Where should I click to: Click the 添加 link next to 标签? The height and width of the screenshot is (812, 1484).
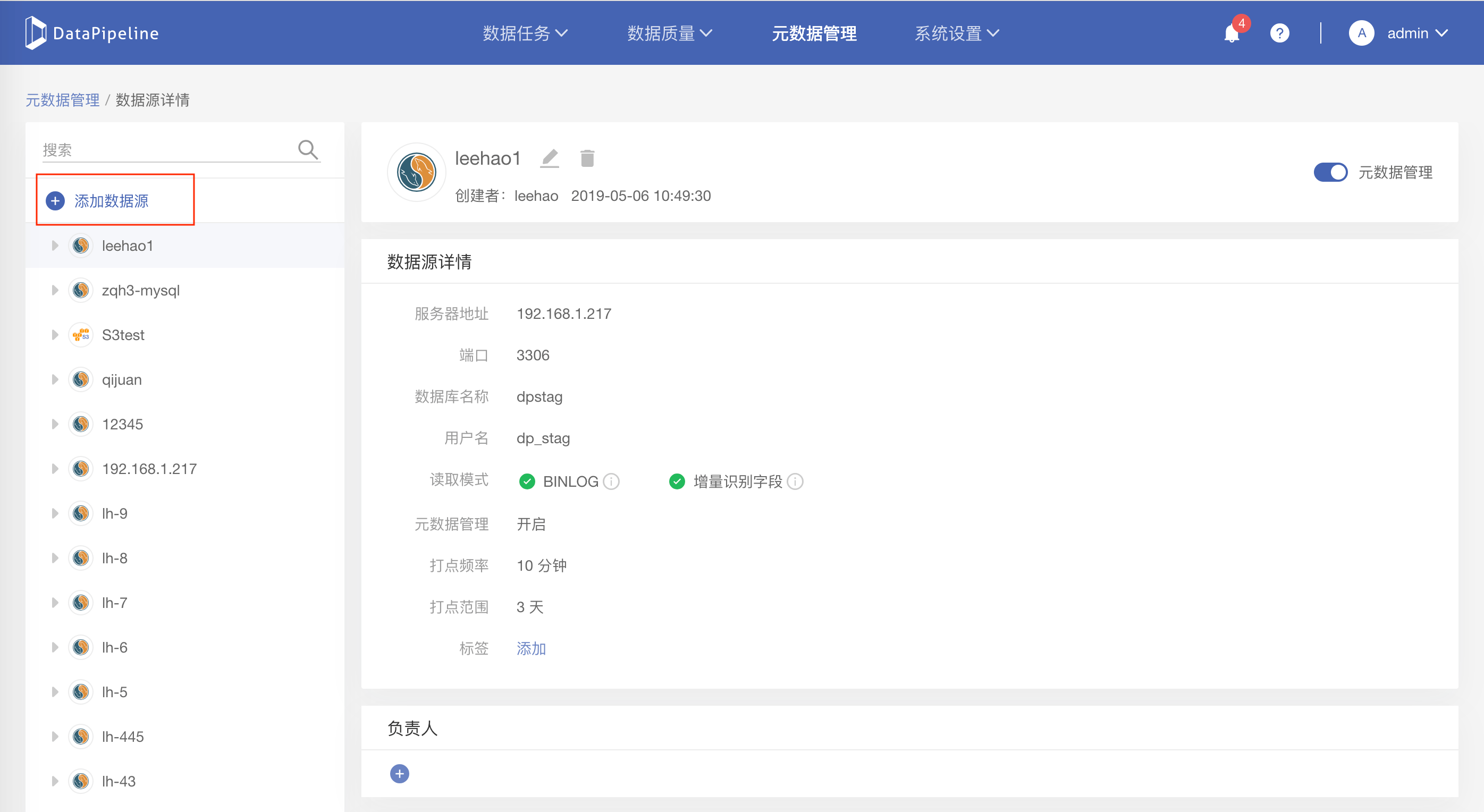click(530, 648)
